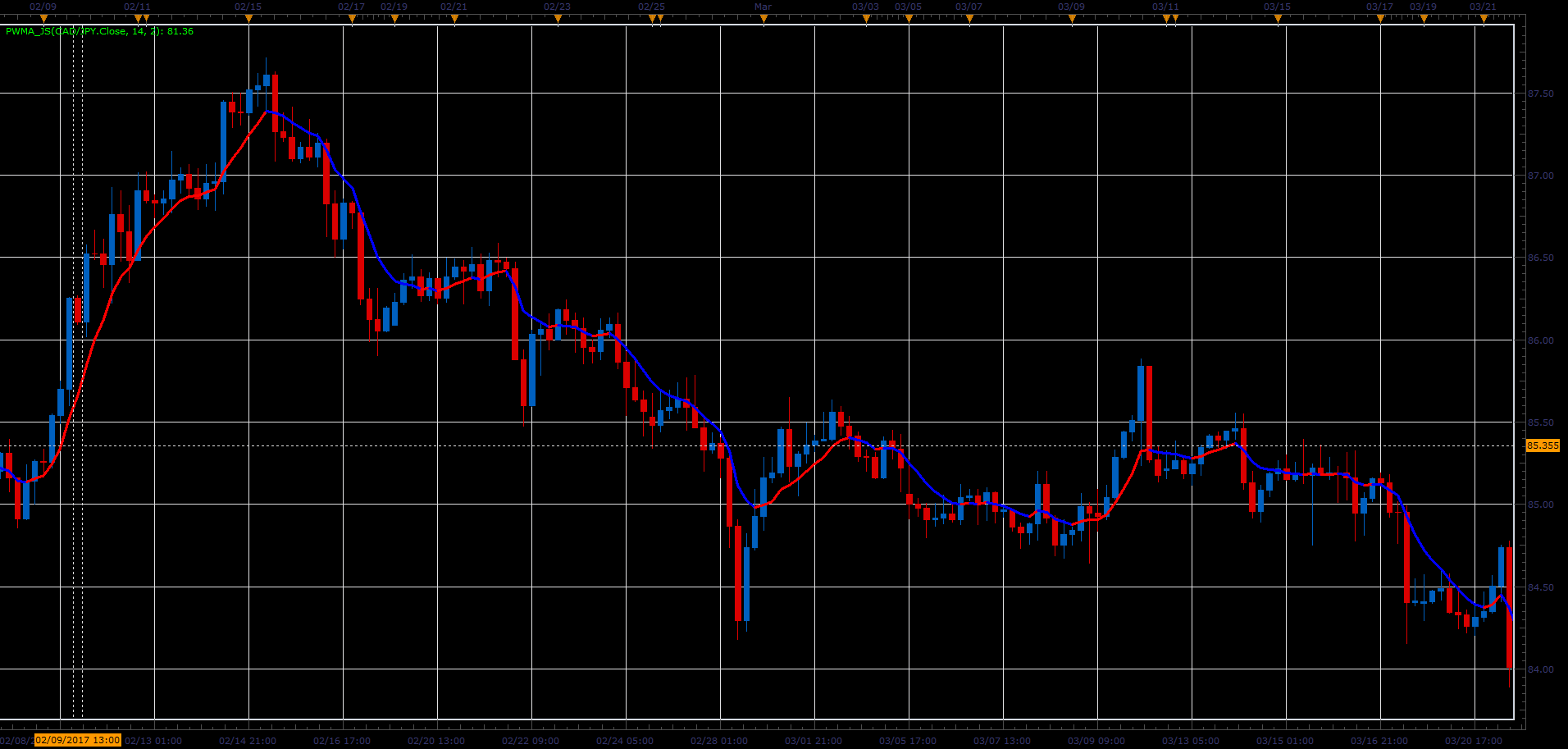Click the orange marker under 02/21
The height and width of the screenshot is (749, 1568).
pos(454,18)
